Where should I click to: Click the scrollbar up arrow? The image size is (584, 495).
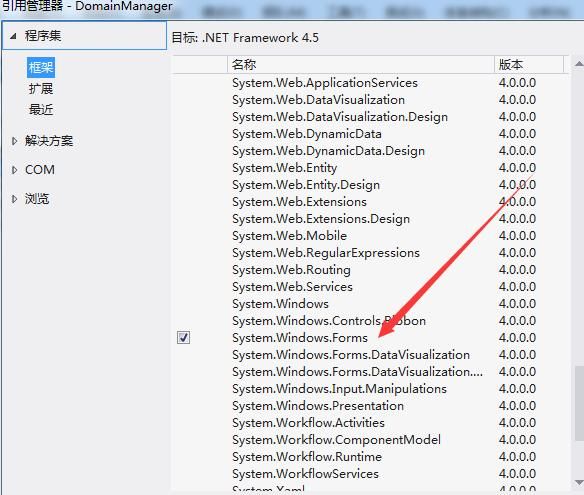[578, 64]
